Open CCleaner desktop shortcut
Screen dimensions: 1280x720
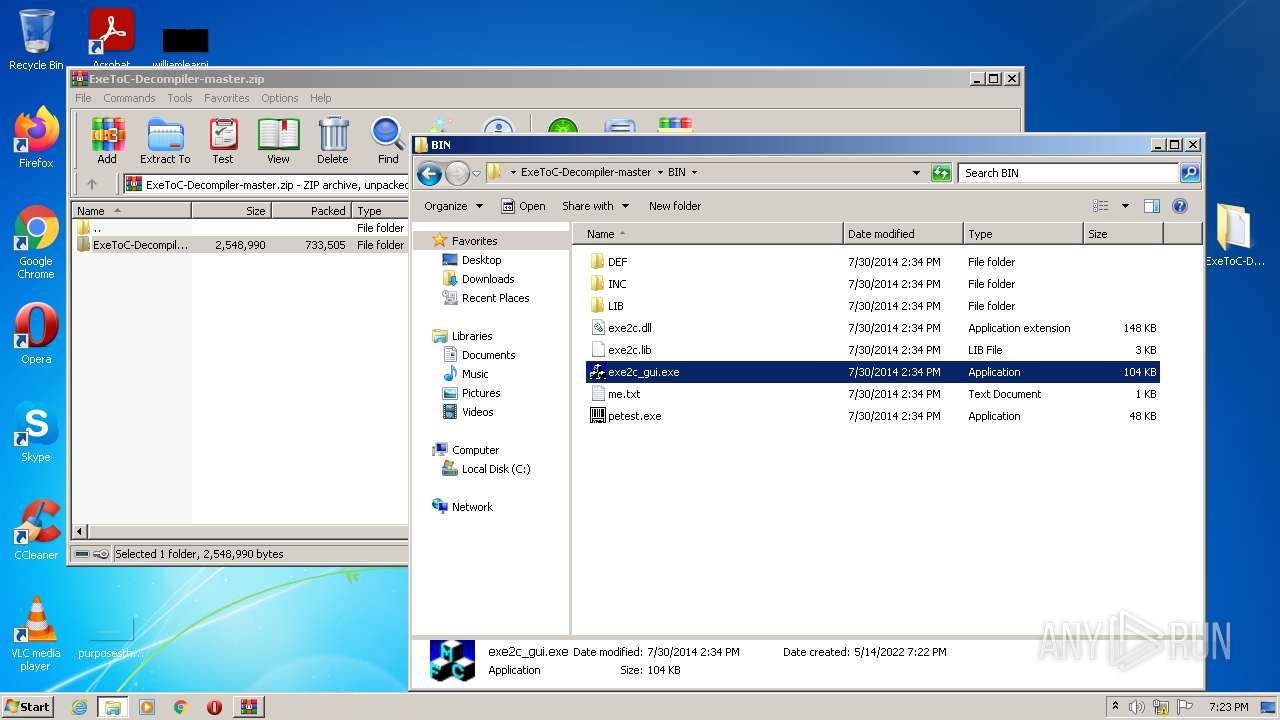36,530
